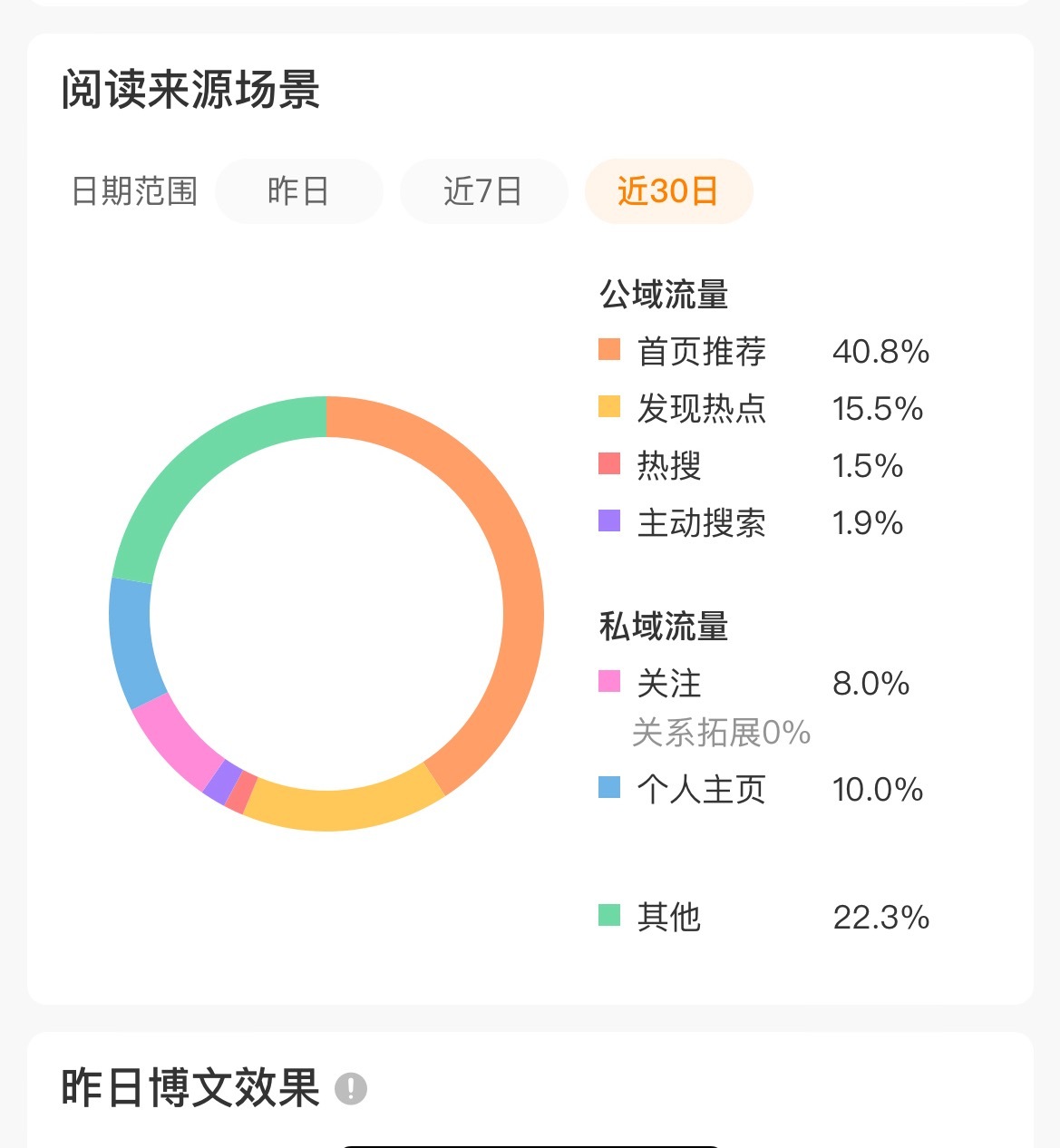
Task: Click the 个人主页 legend label
Action: pyautogui.click(x=702, y=789)
